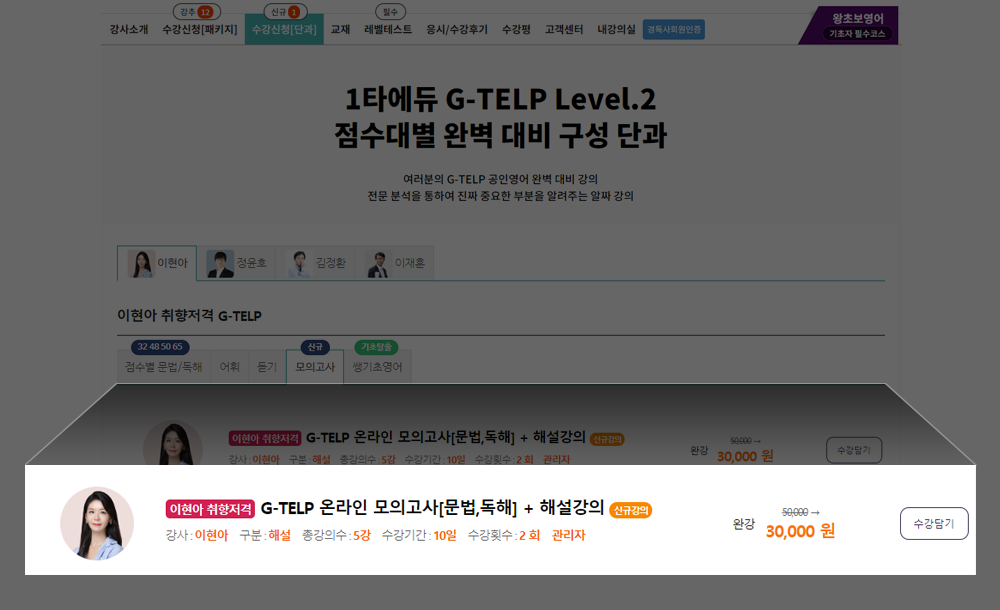Click 수강횟수: 2 회 in the enlarged row

504,535
